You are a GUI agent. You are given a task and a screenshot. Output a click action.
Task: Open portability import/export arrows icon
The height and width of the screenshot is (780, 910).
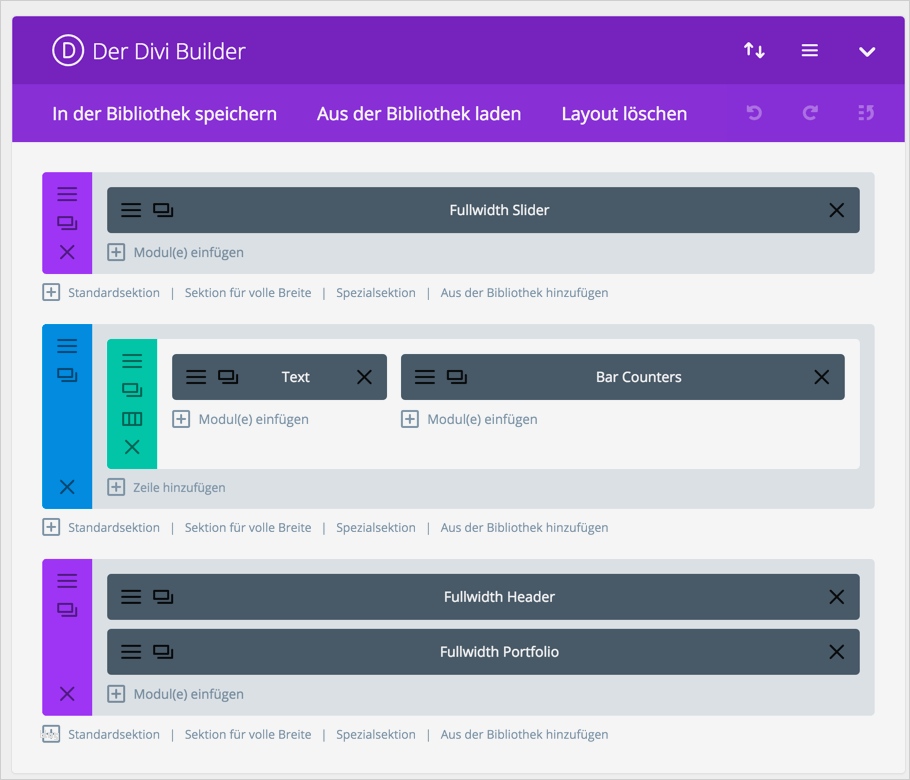click(754, 50)
